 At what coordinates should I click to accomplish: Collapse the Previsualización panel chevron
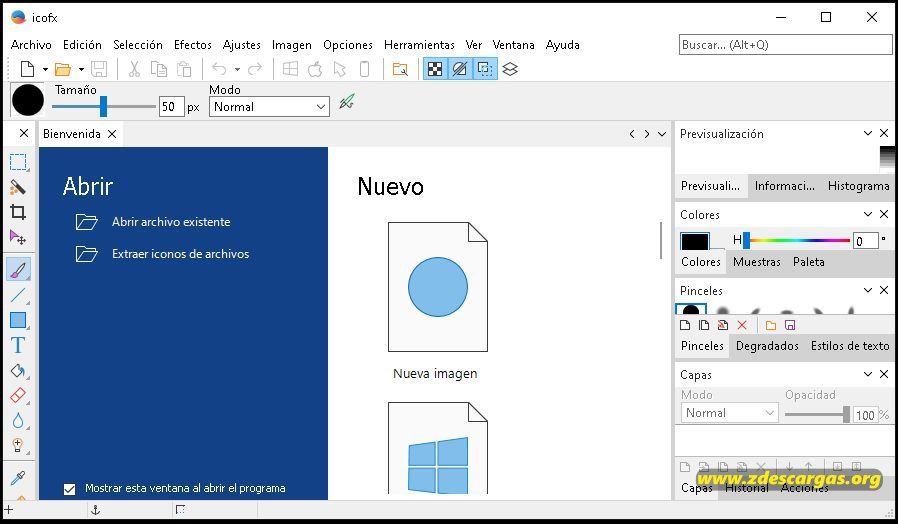click(x=868, y=133)
